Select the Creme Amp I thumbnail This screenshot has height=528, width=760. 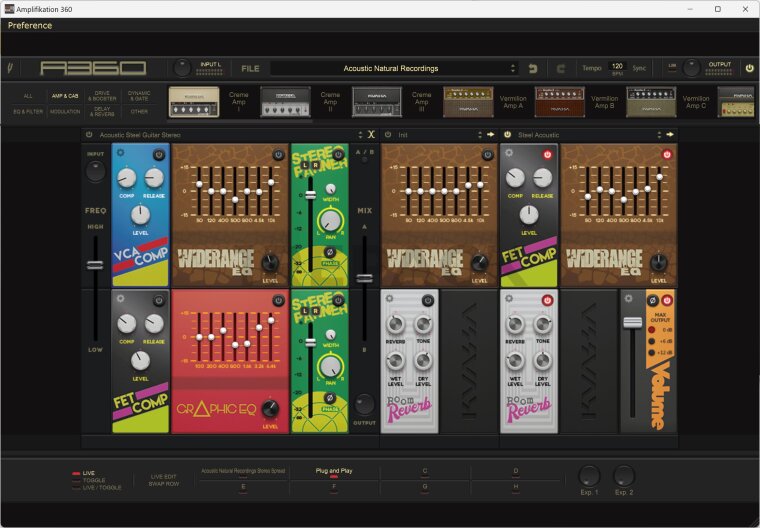coord(193,101)
